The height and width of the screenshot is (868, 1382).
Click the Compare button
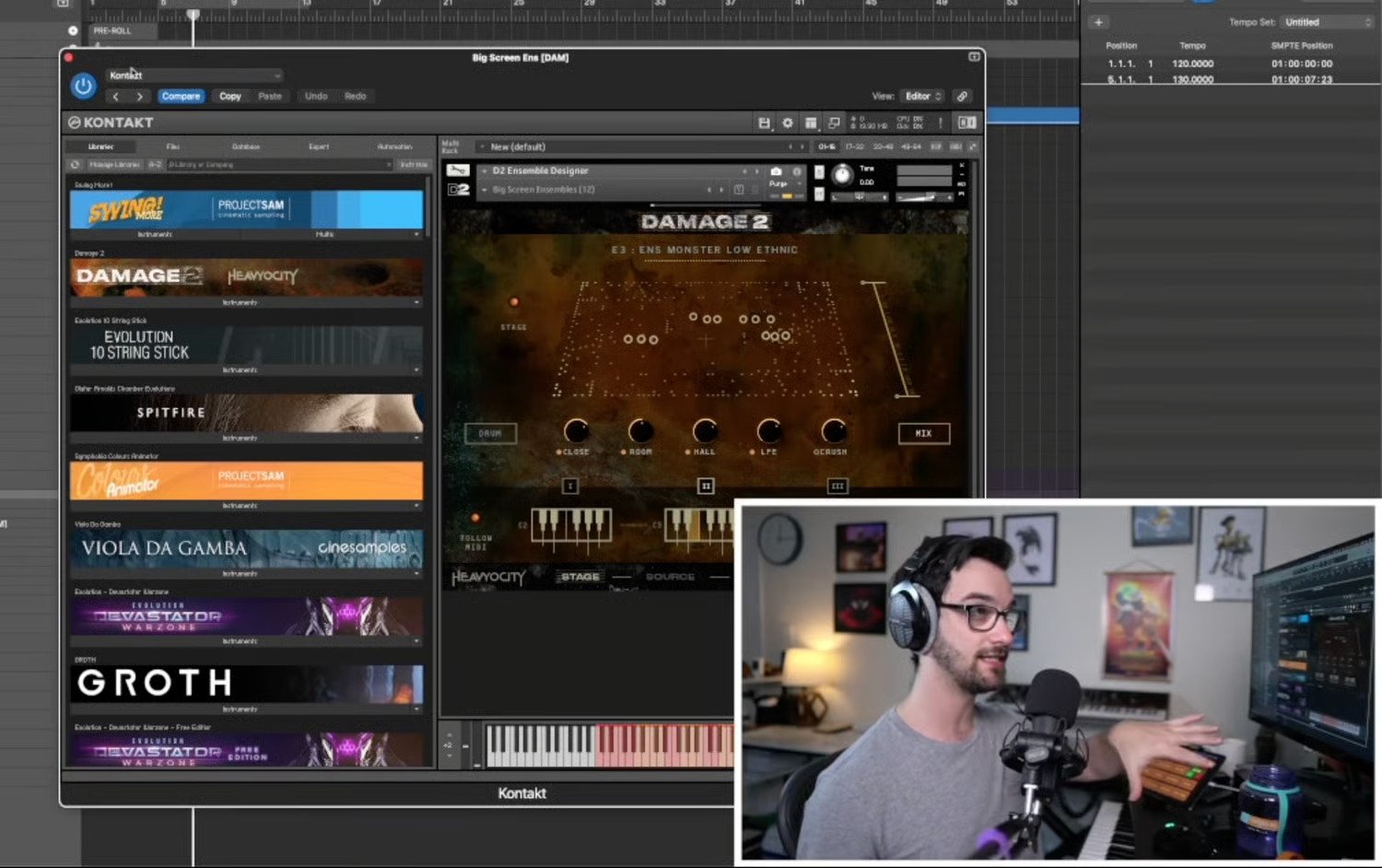pos(181,97)
